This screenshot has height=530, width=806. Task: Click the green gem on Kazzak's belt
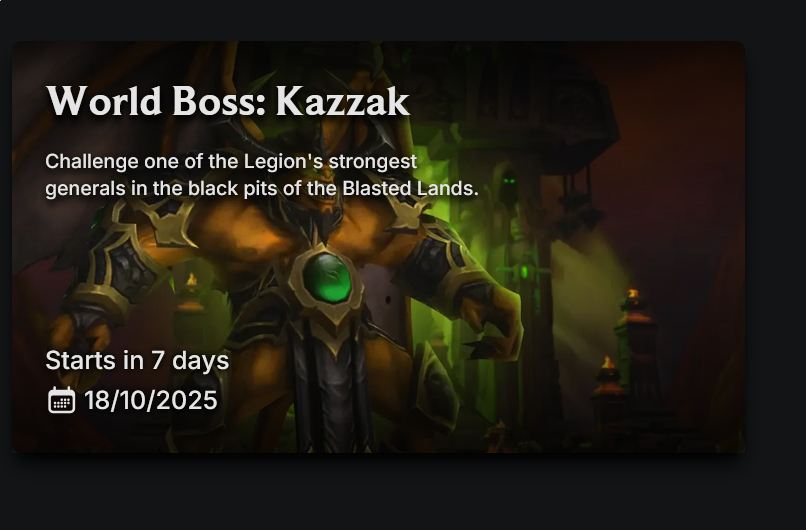(x=327, y=278)
